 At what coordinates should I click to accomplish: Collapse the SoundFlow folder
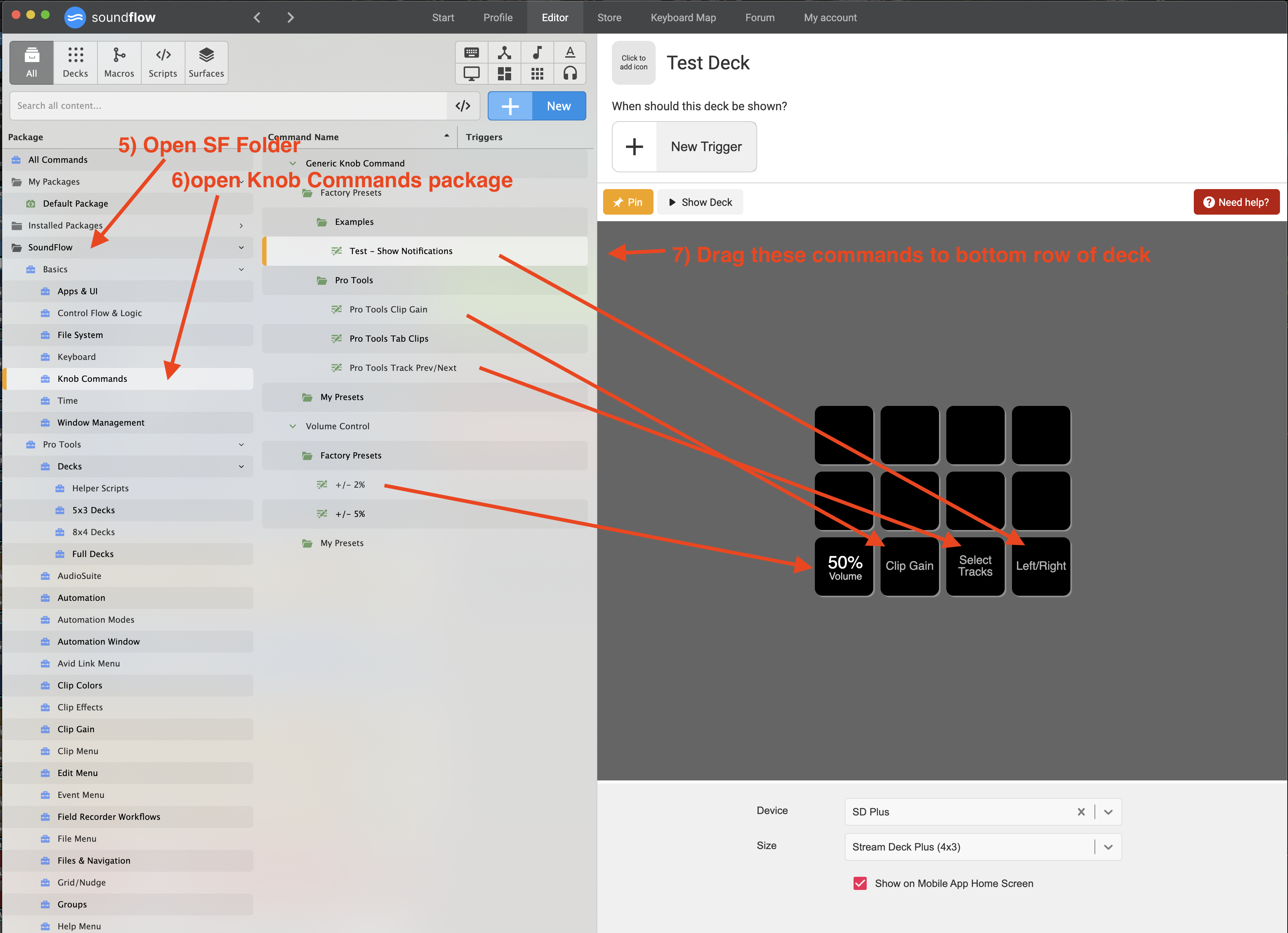[241, 247]
